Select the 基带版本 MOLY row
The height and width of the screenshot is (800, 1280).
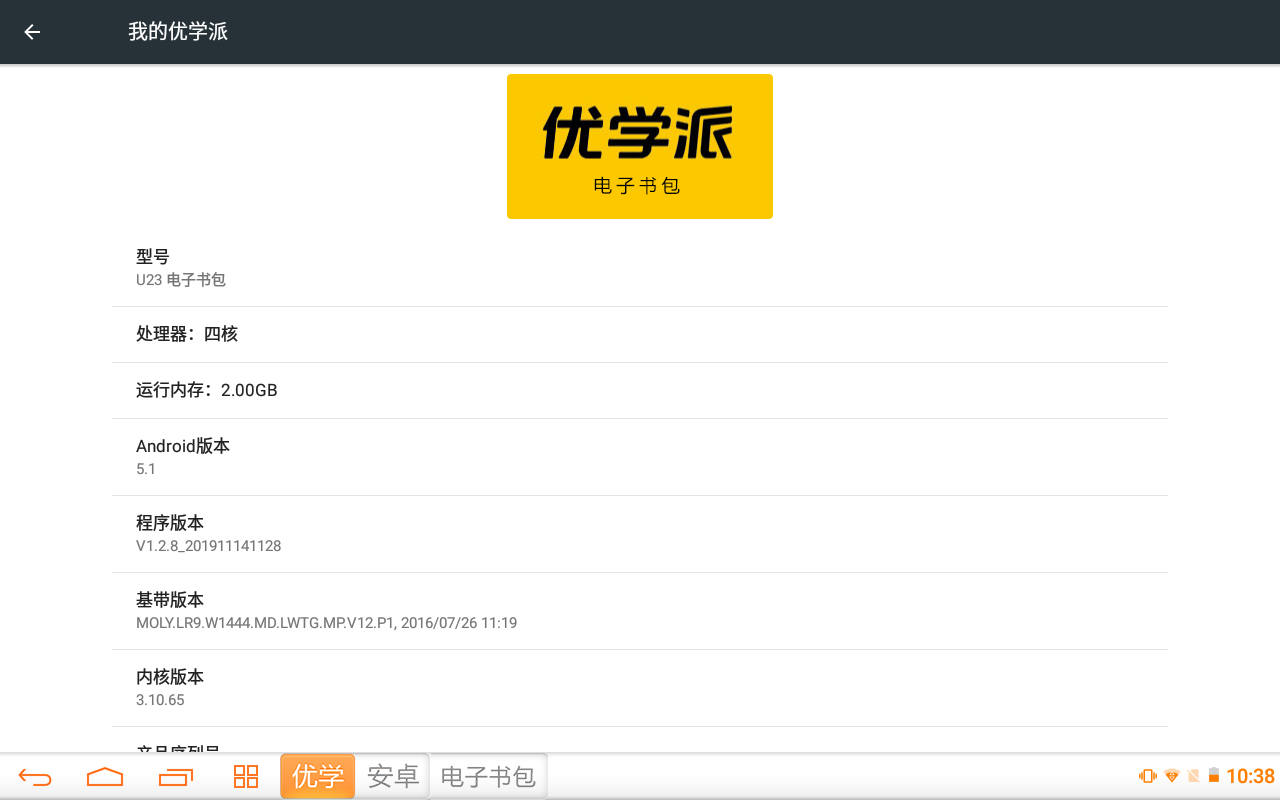point(640,611)
